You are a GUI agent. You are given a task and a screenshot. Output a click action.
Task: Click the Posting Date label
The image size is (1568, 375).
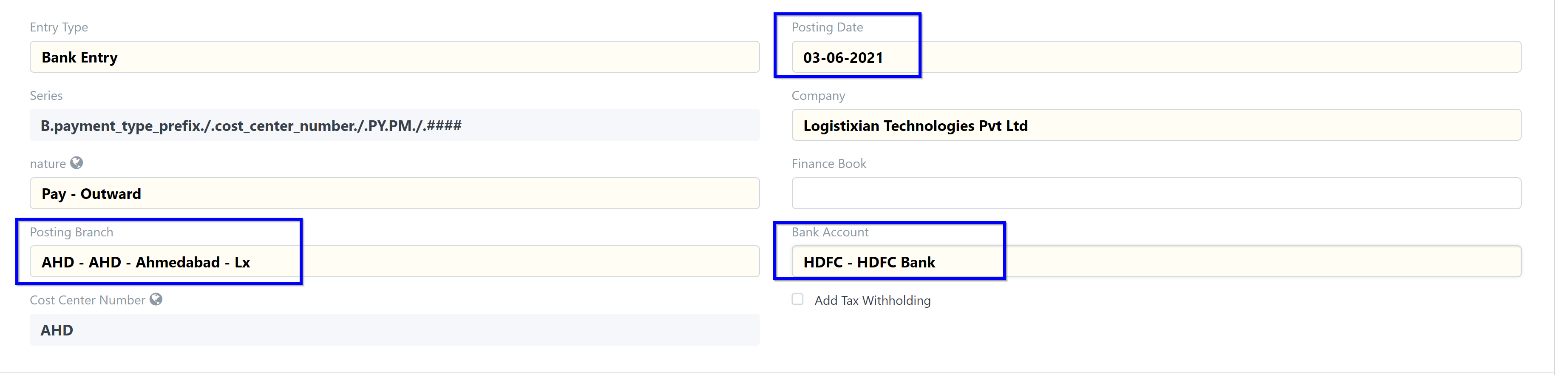pos(827,27)
